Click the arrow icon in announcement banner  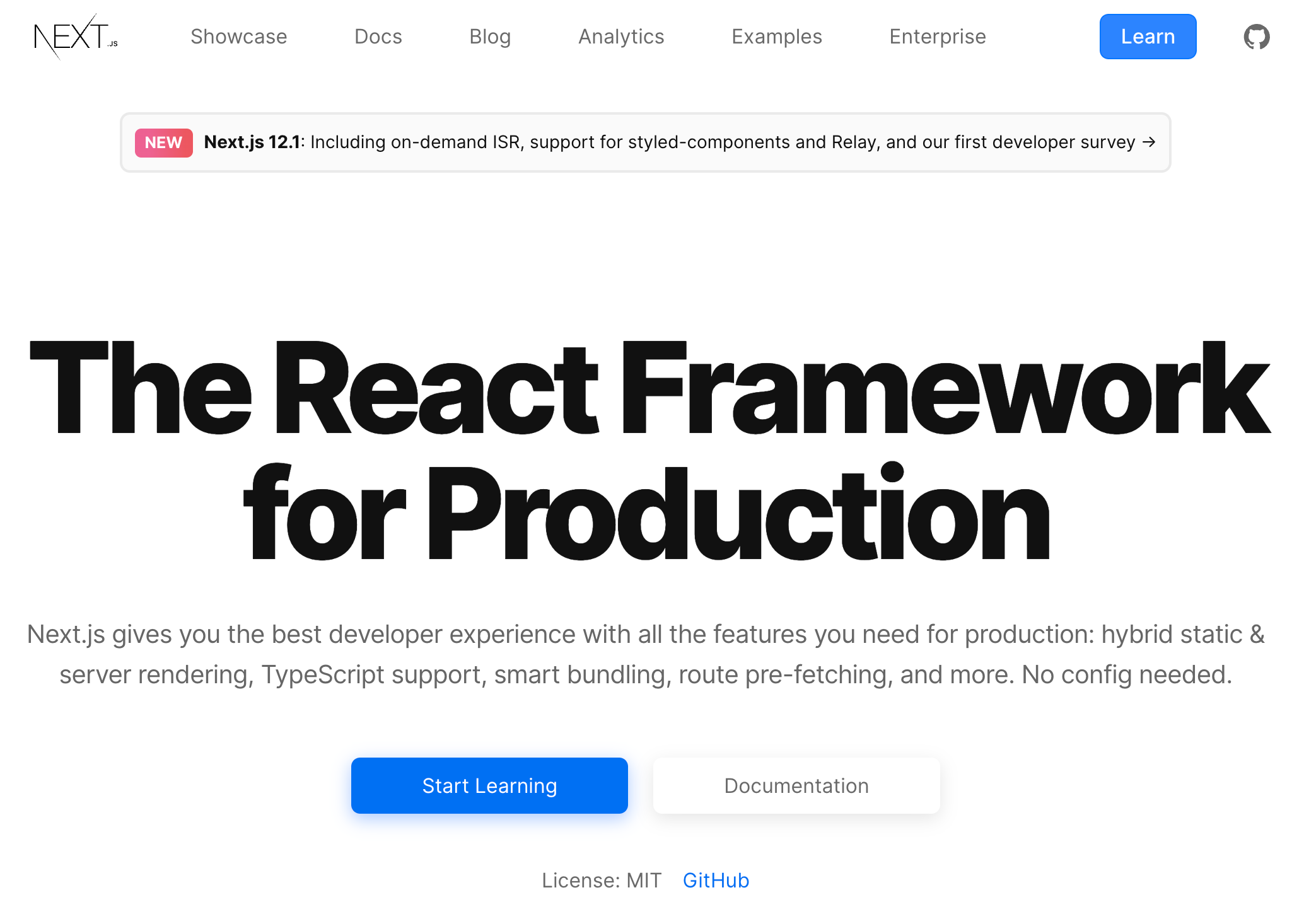1149,142
